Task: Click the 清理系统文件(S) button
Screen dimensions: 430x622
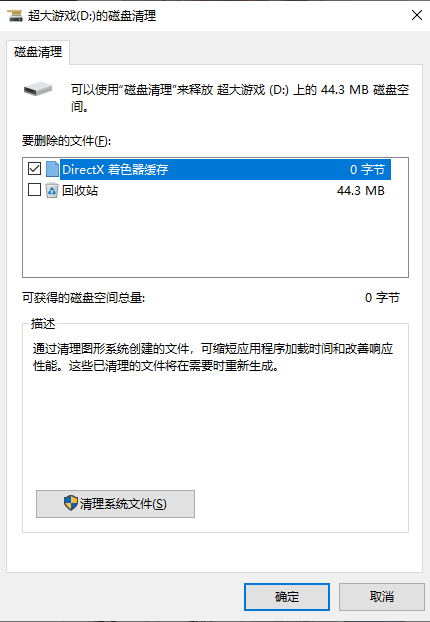Action: coord(115,504)
